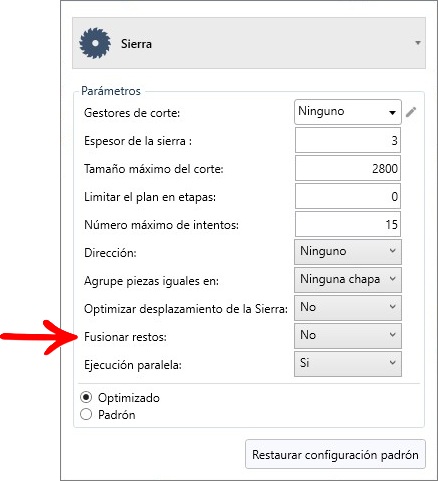Click the Parámetros group label
The image size is (438, 481).
point(111,91)
